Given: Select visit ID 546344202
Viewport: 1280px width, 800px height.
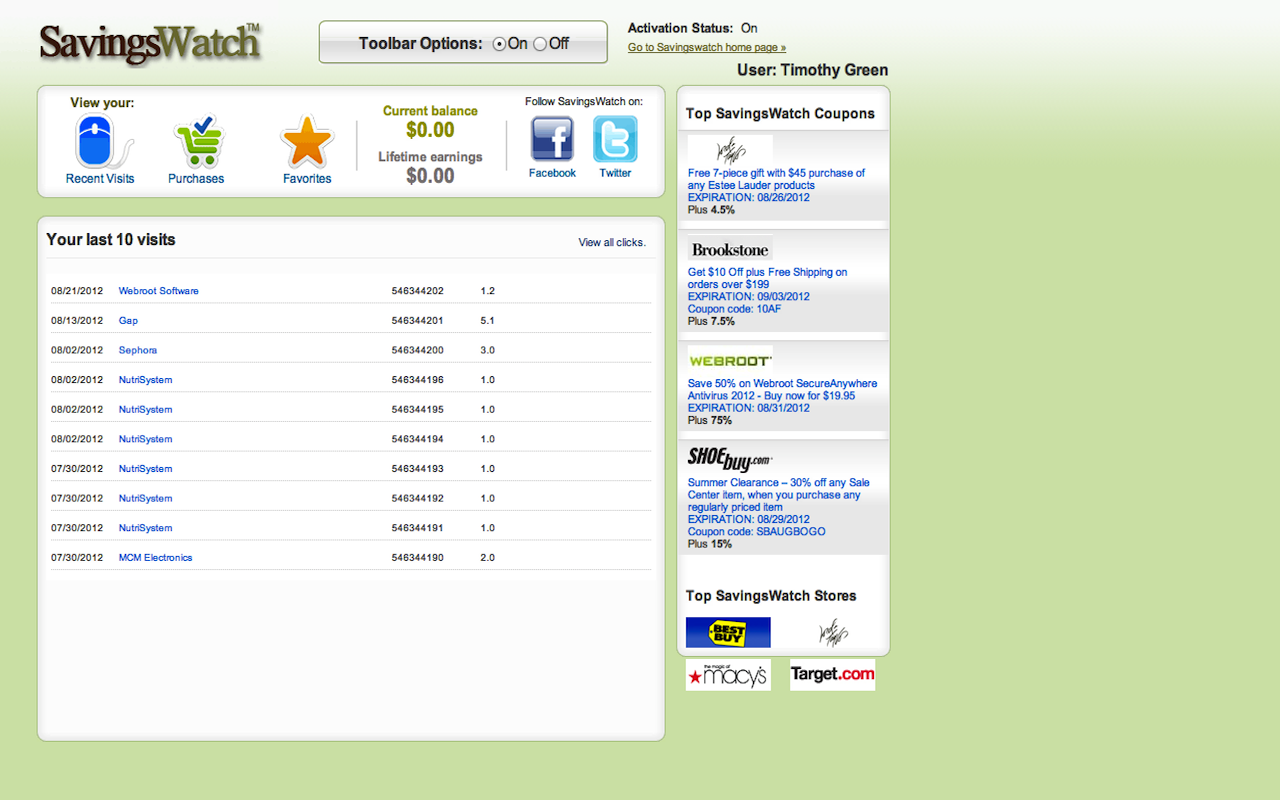Looking at the screenshot, I should (418, 291).
